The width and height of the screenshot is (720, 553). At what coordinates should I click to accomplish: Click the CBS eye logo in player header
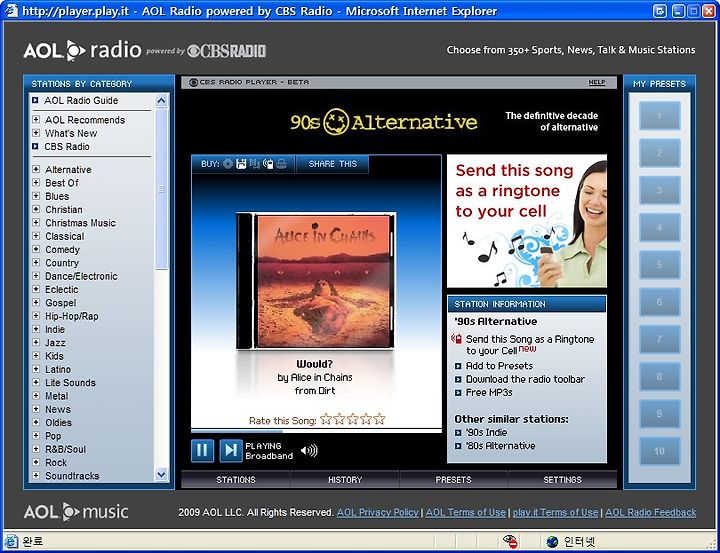coord(193,82)
